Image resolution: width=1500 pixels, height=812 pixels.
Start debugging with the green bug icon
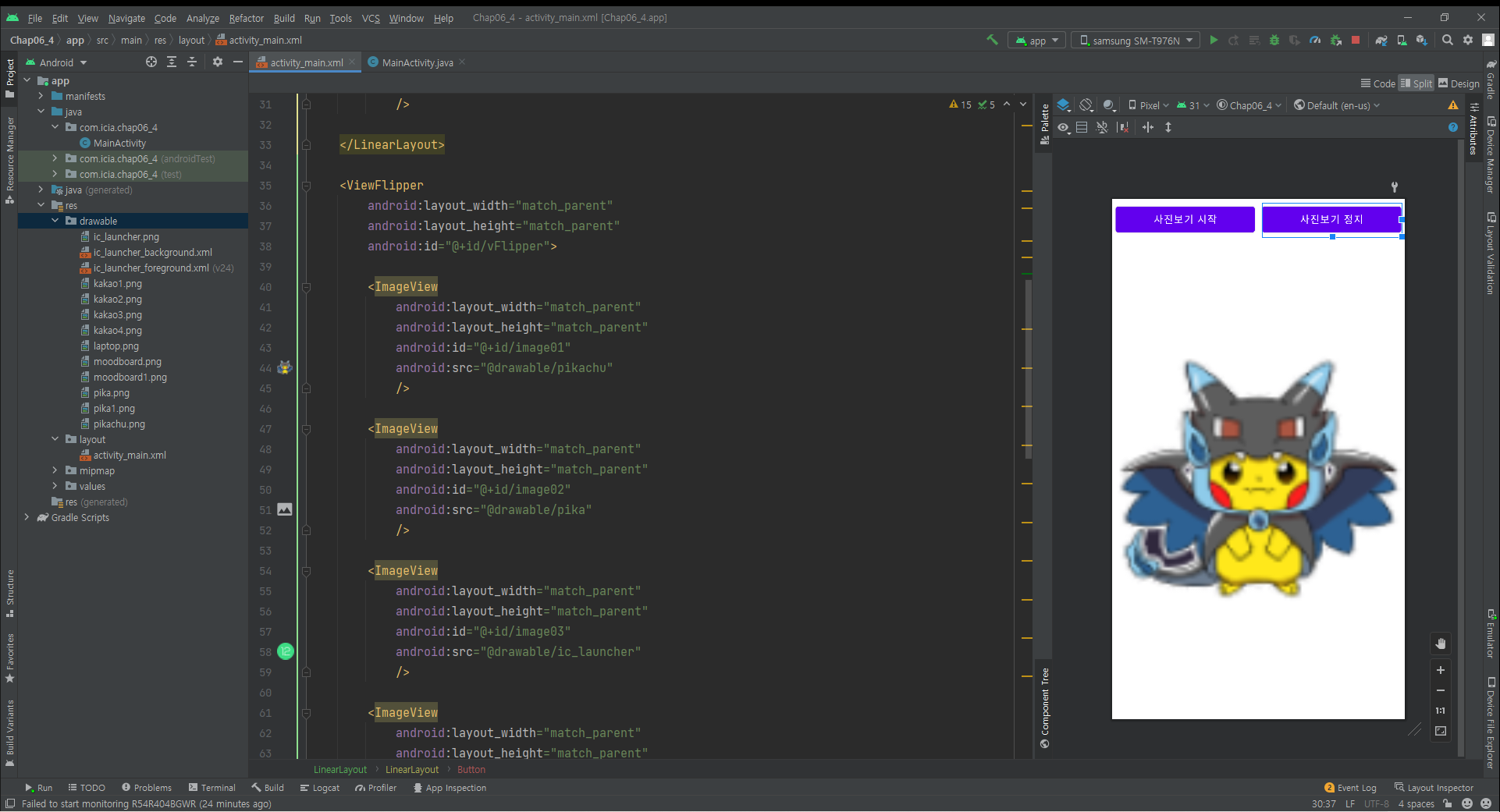coord(1274,40)
